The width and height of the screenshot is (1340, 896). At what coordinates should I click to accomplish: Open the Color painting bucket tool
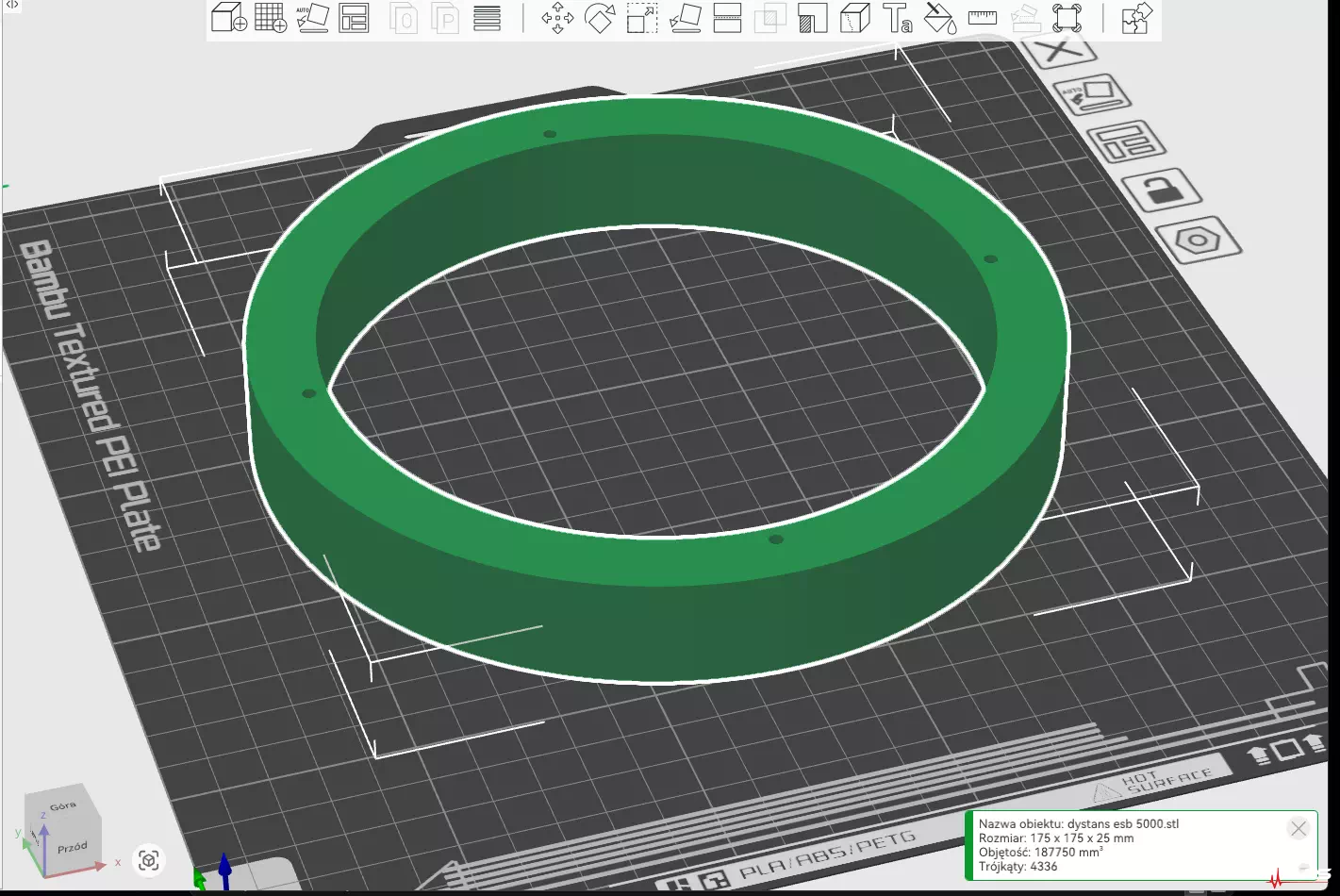(x=939, y=18)
